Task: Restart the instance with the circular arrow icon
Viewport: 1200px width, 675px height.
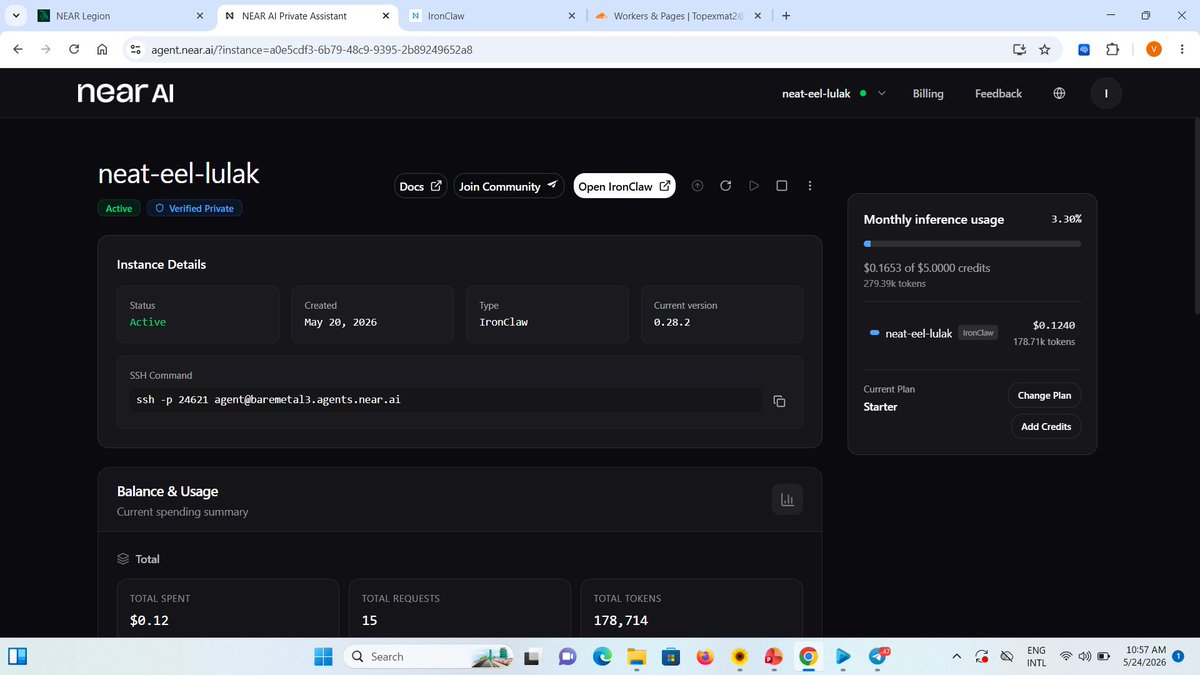Action: (726, 186)
